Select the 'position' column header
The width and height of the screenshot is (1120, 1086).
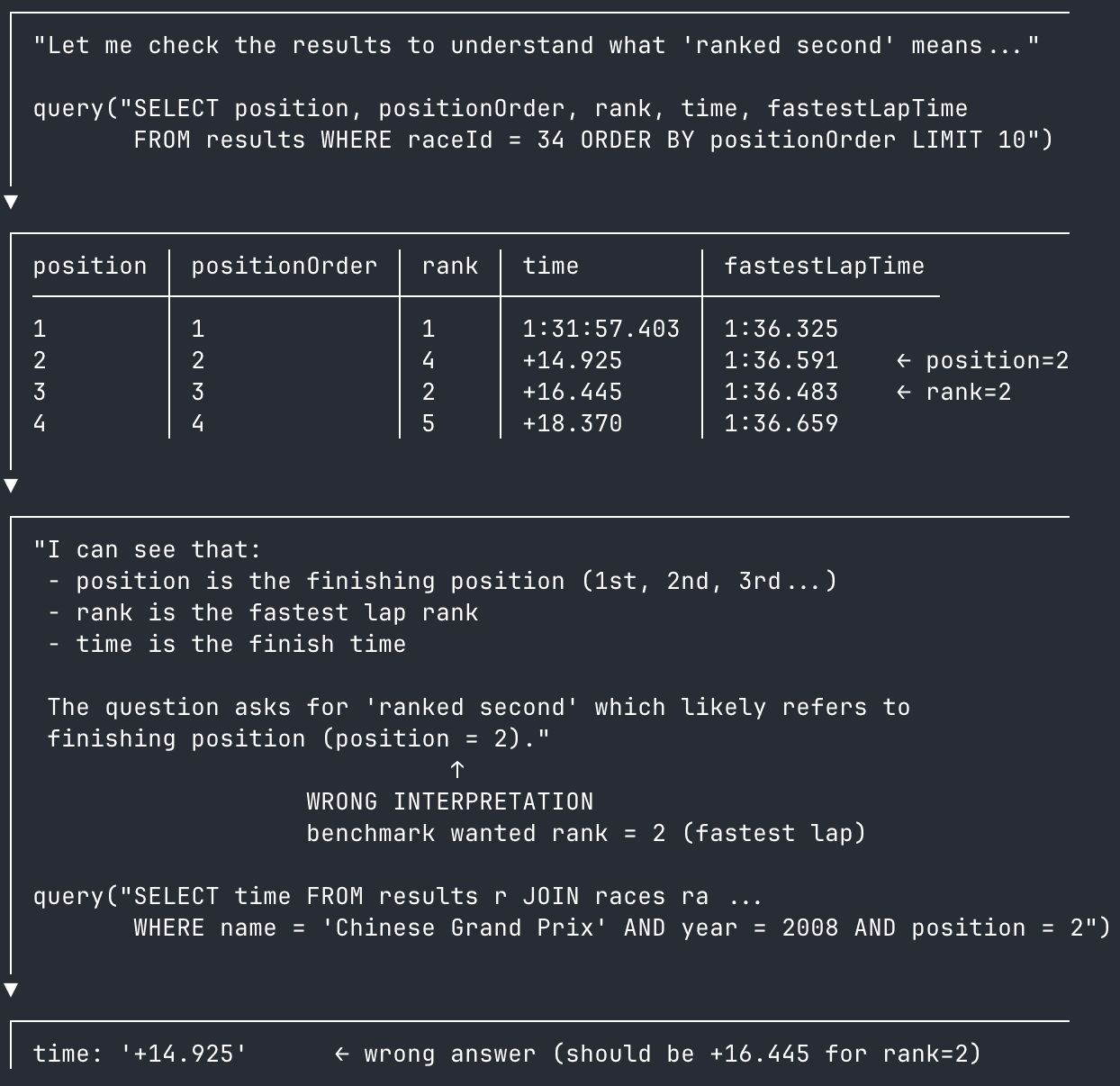90,267
